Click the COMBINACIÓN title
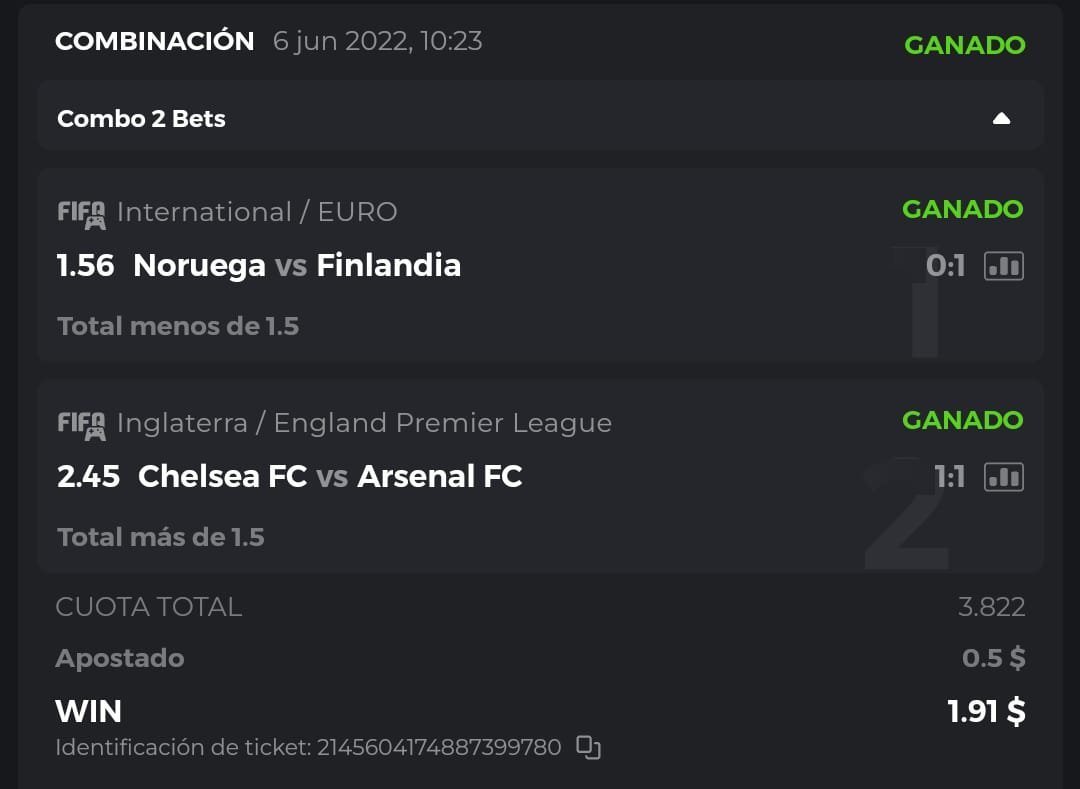Image resolution: width=1080 pixels, height=789 pixels. tap(155, 42)
